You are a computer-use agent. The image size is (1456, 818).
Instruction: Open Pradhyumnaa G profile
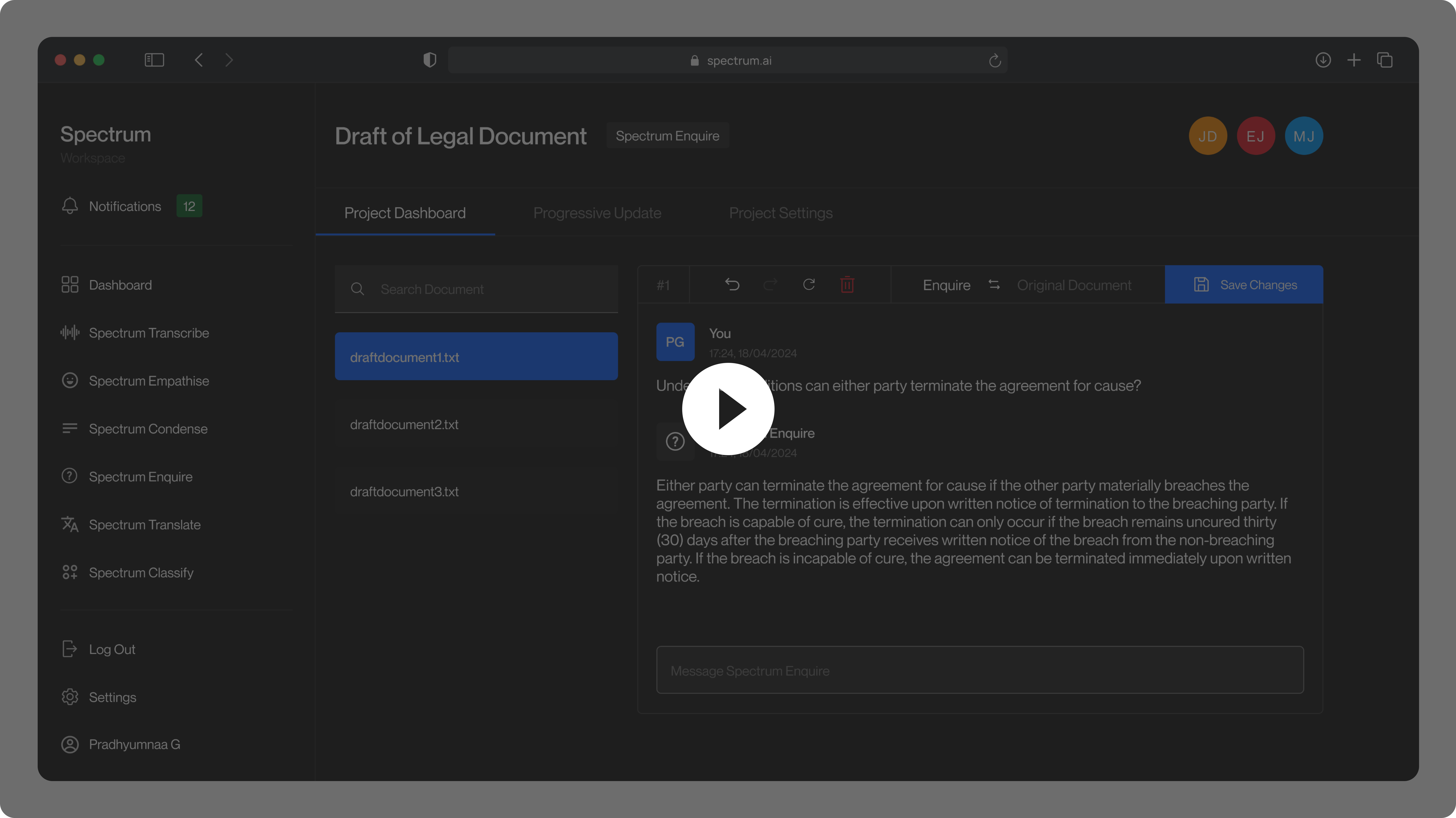134,745
